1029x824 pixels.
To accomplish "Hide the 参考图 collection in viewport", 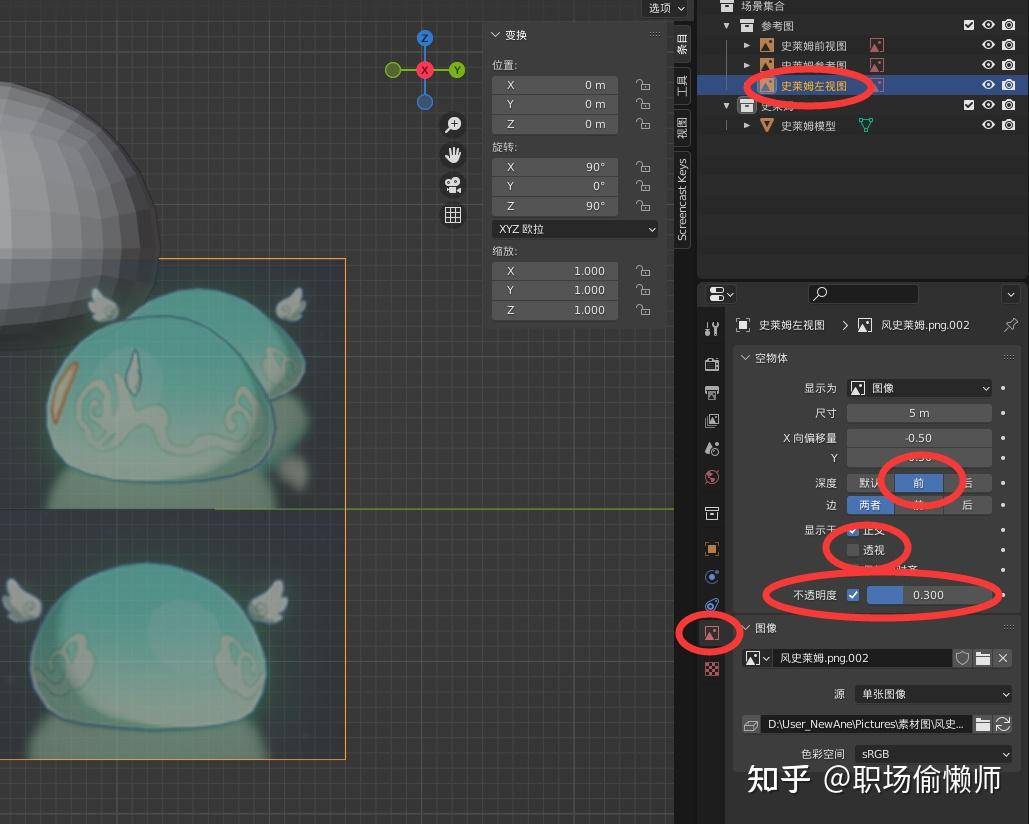I will click(x=988, y=25).
